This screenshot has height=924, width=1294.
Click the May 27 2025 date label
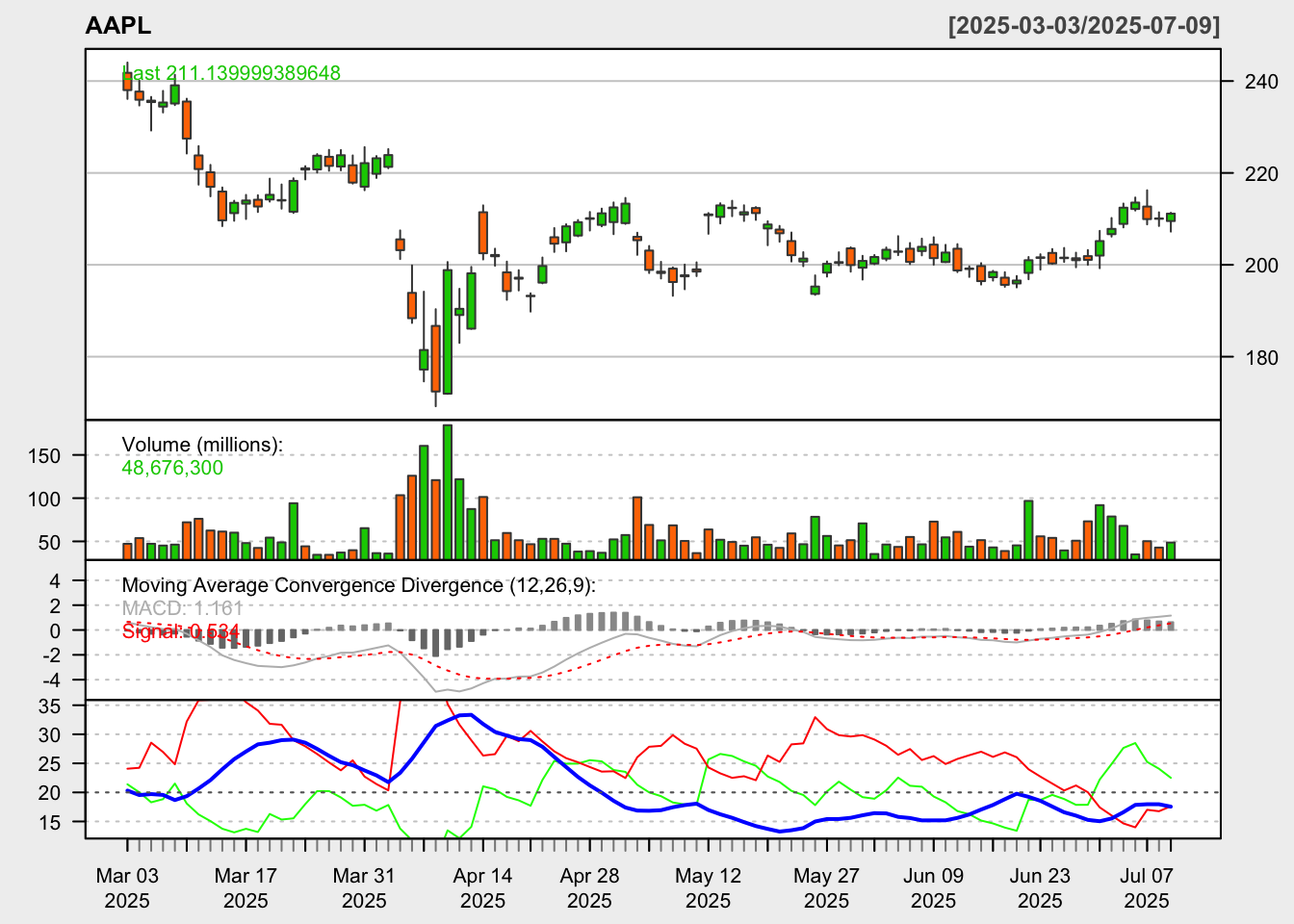tap(826, 888)
